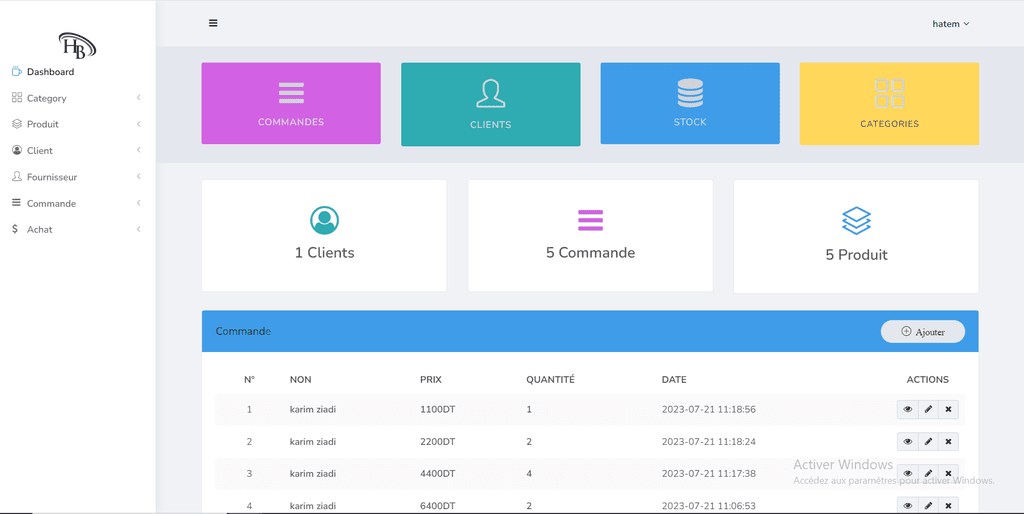Click the blue layers icon above 5 Produit
Image resolution: width=1024 pixels, height=514 pixels.
tap(856, 221)
